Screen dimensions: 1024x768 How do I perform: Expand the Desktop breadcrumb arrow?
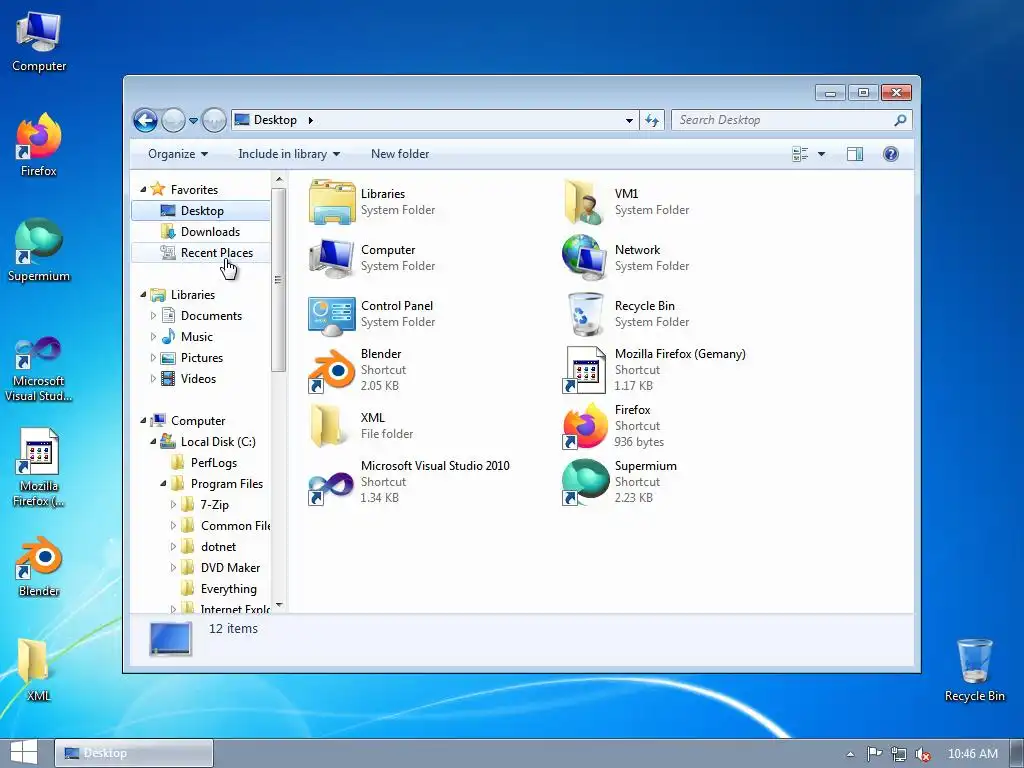310,120
